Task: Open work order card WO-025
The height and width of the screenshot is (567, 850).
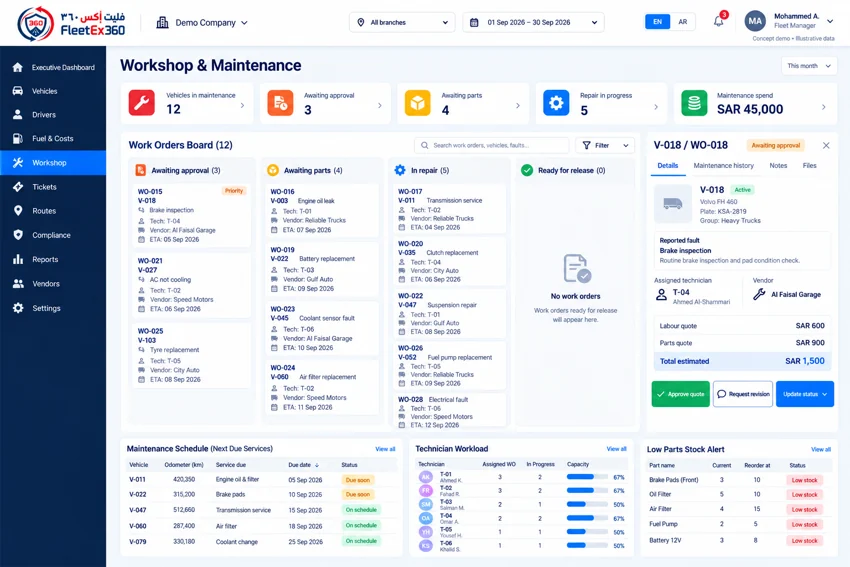Action: pos(192,356)
